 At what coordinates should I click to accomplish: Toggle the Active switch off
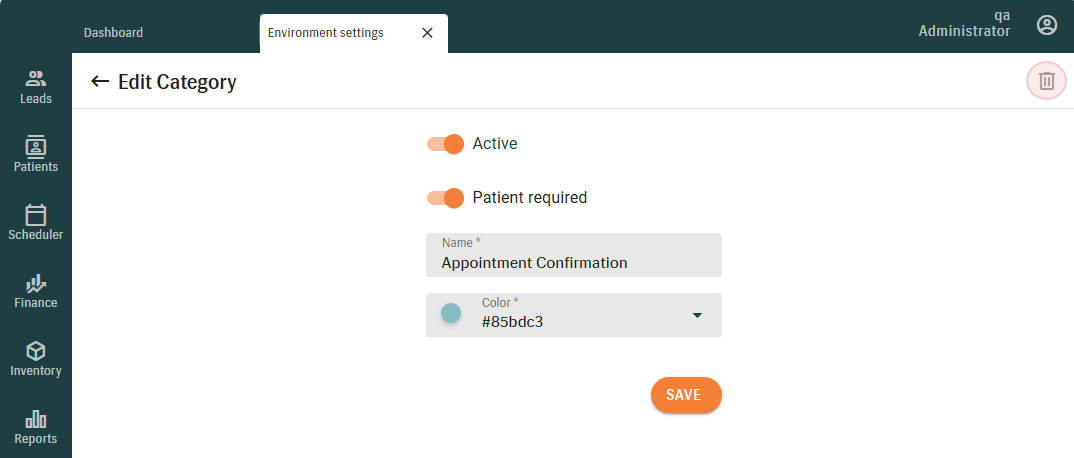[x=445, y=143]
